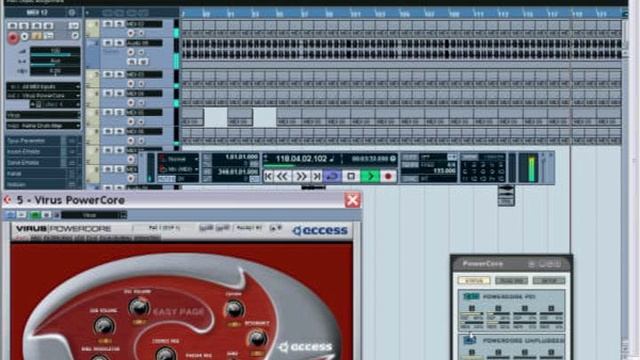Go to the project start with the transport button
This screenshot has height=360, width=640.
click(268, 176)
